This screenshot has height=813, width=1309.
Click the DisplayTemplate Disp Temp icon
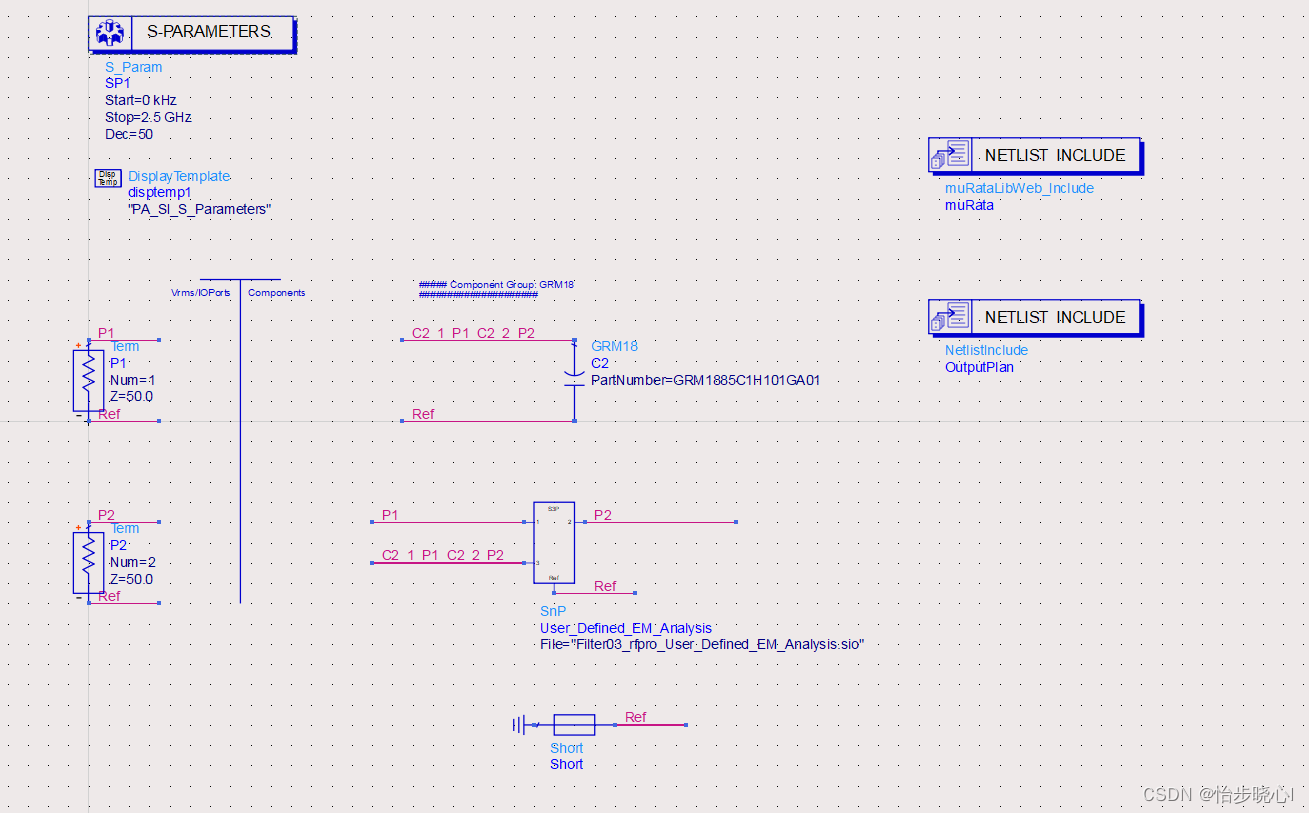point(107,177)
